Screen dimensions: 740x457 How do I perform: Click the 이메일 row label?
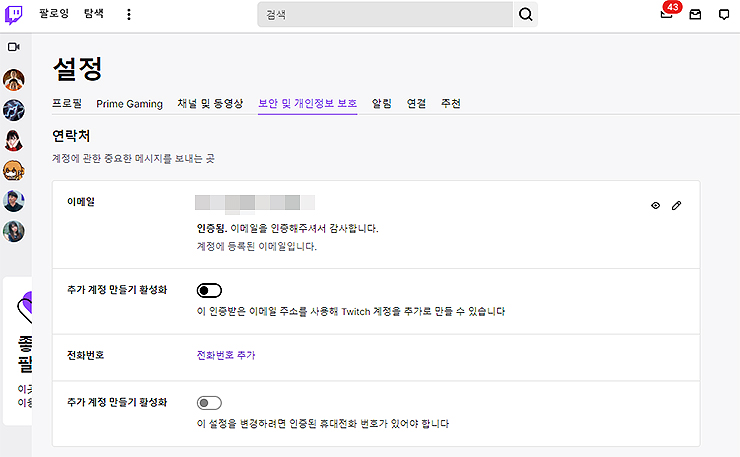click(81, 202)
